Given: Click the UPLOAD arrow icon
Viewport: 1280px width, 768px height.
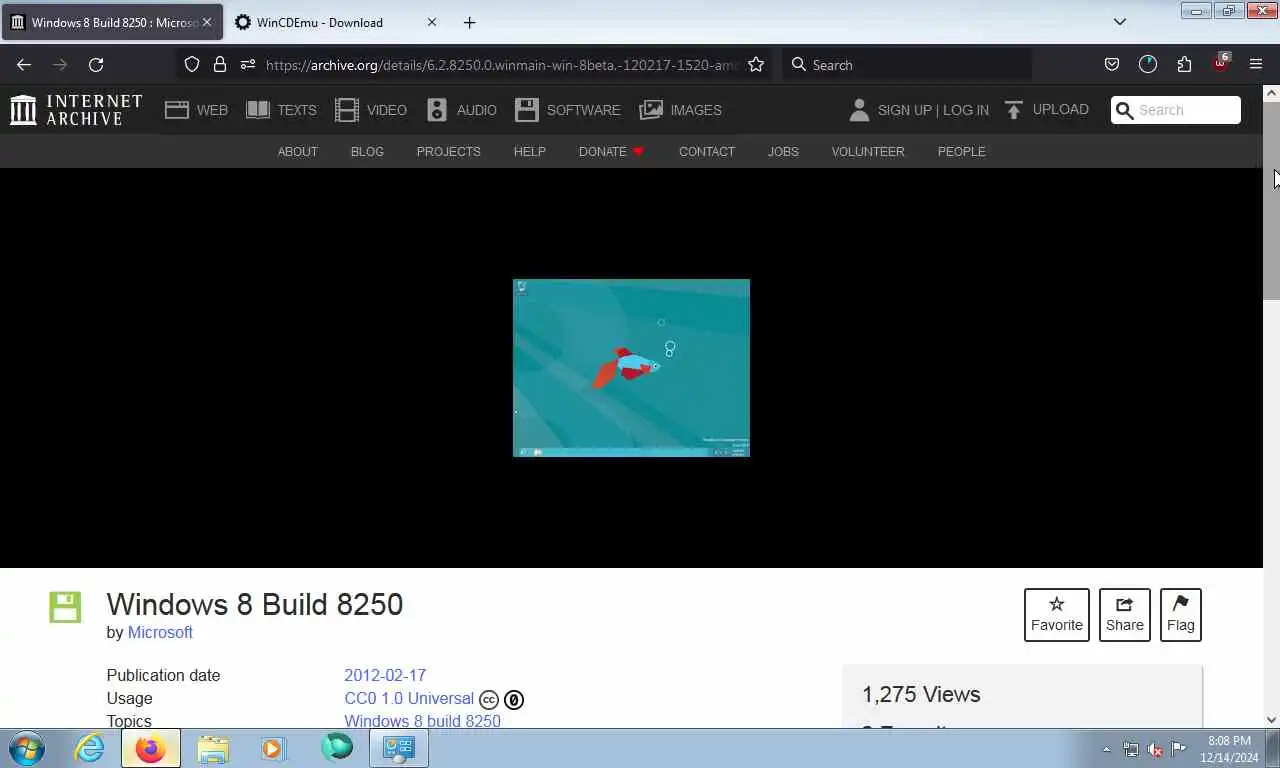Looking at the screenshot, I should pos(1014,110).
